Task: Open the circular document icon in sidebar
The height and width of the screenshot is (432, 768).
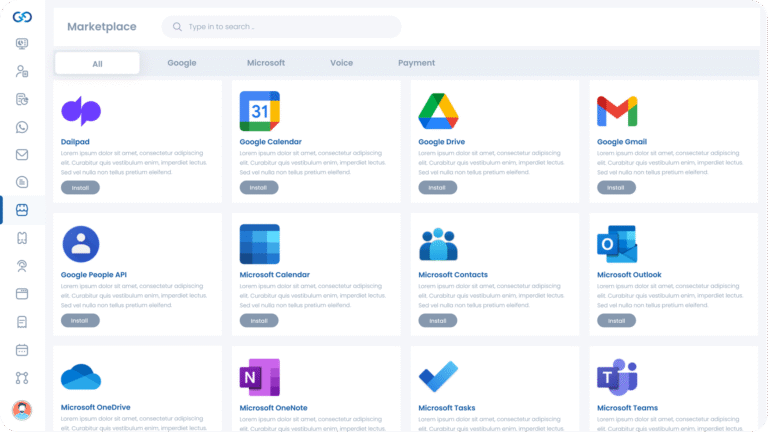Action: pos(22,182)
